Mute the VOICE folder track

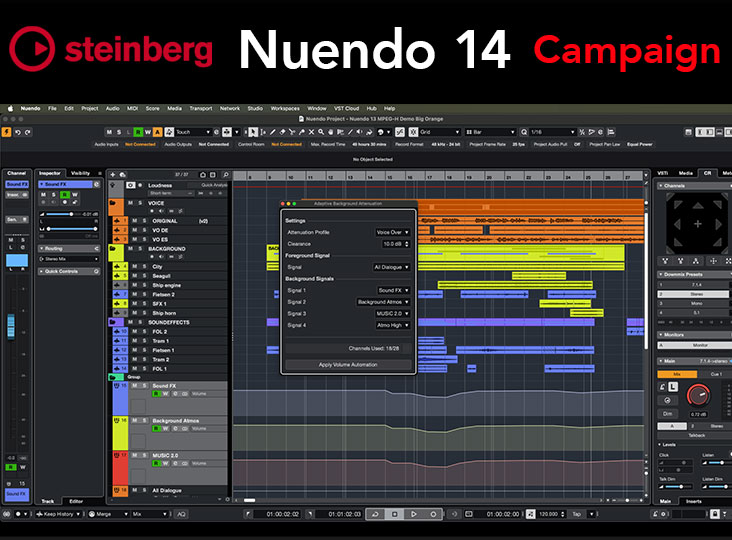click(131, 204)
